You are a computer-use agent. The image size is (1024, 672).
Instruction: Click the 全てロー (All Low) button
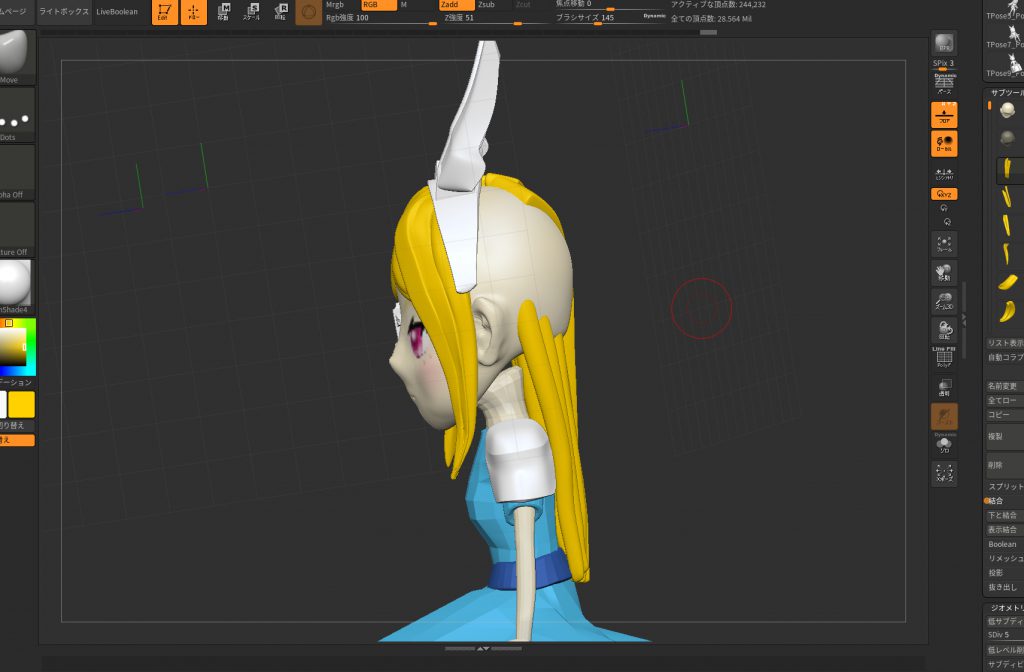click(x=1005, y=400)
